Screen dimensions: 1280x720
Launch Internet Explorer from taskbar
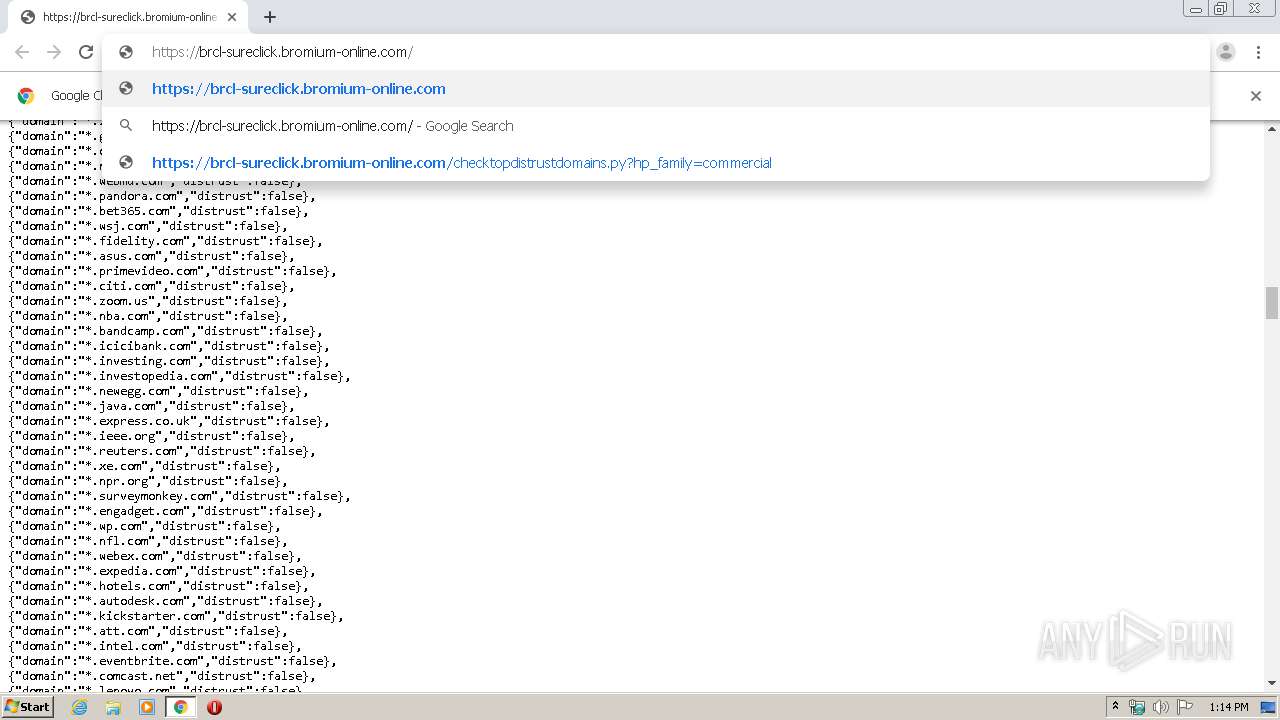point(79,707)
